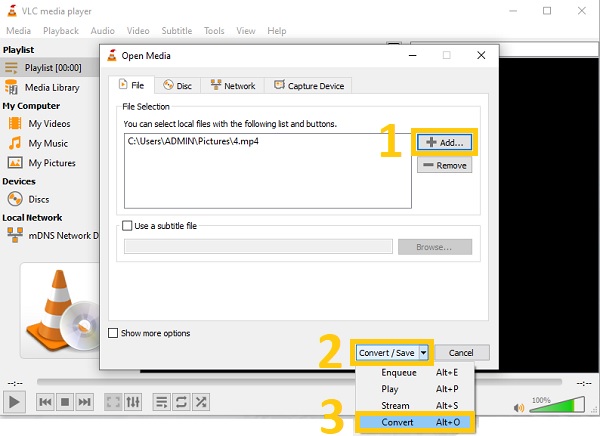The width and height of the screenshot is (600, 436).
Task: Enable Show more options checkbox
Action: tap(113, 333)
